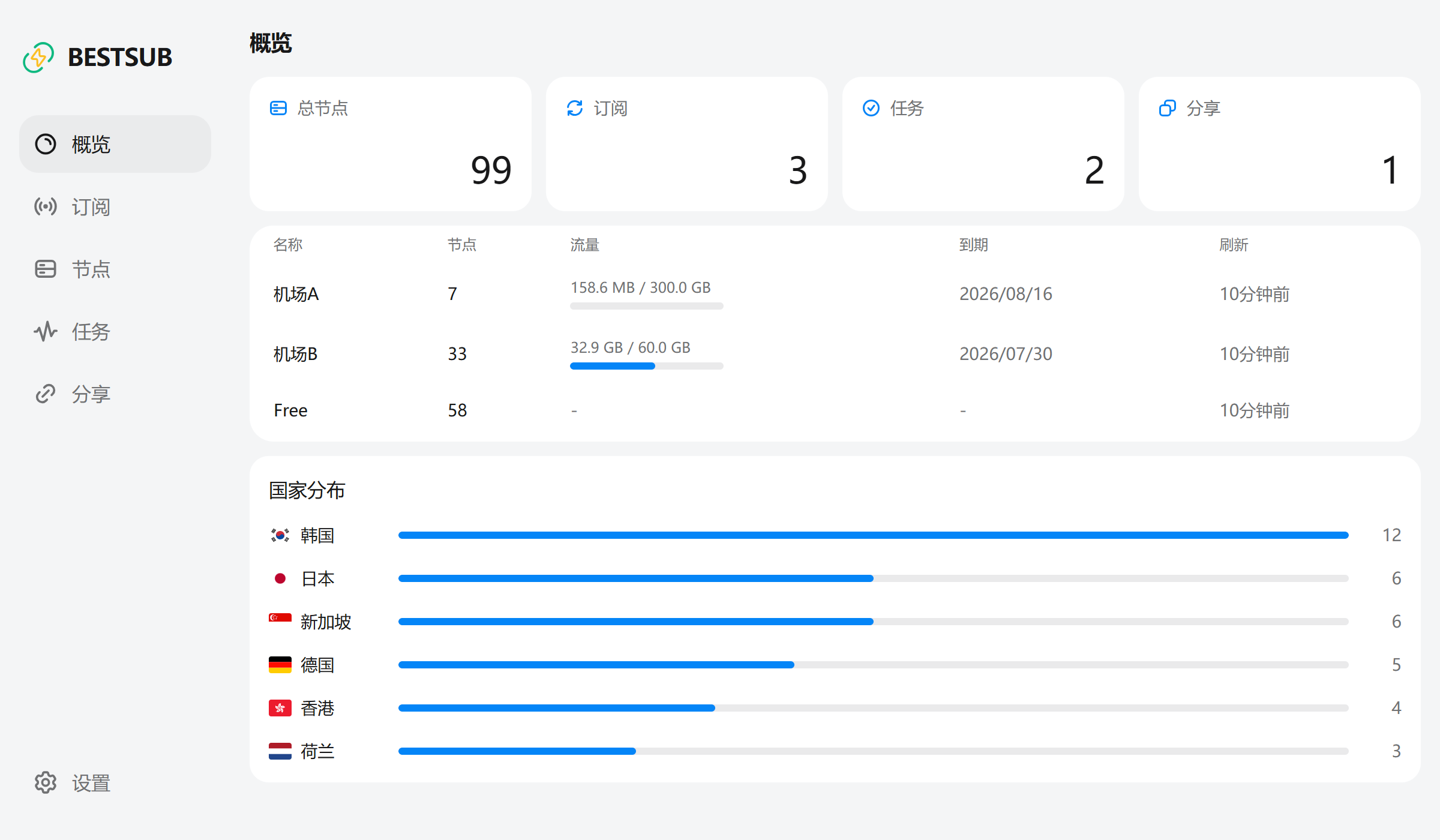
Task: Click the 任务 pulse icon in sidebar
Action: click(46, 331)
